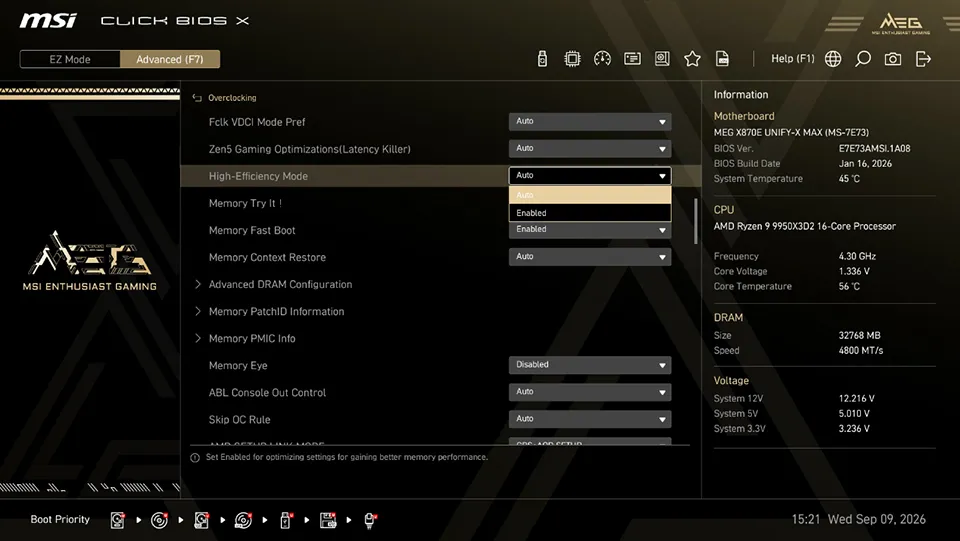
Task: Take screenshot with camera icon
Action: (893, 59)
